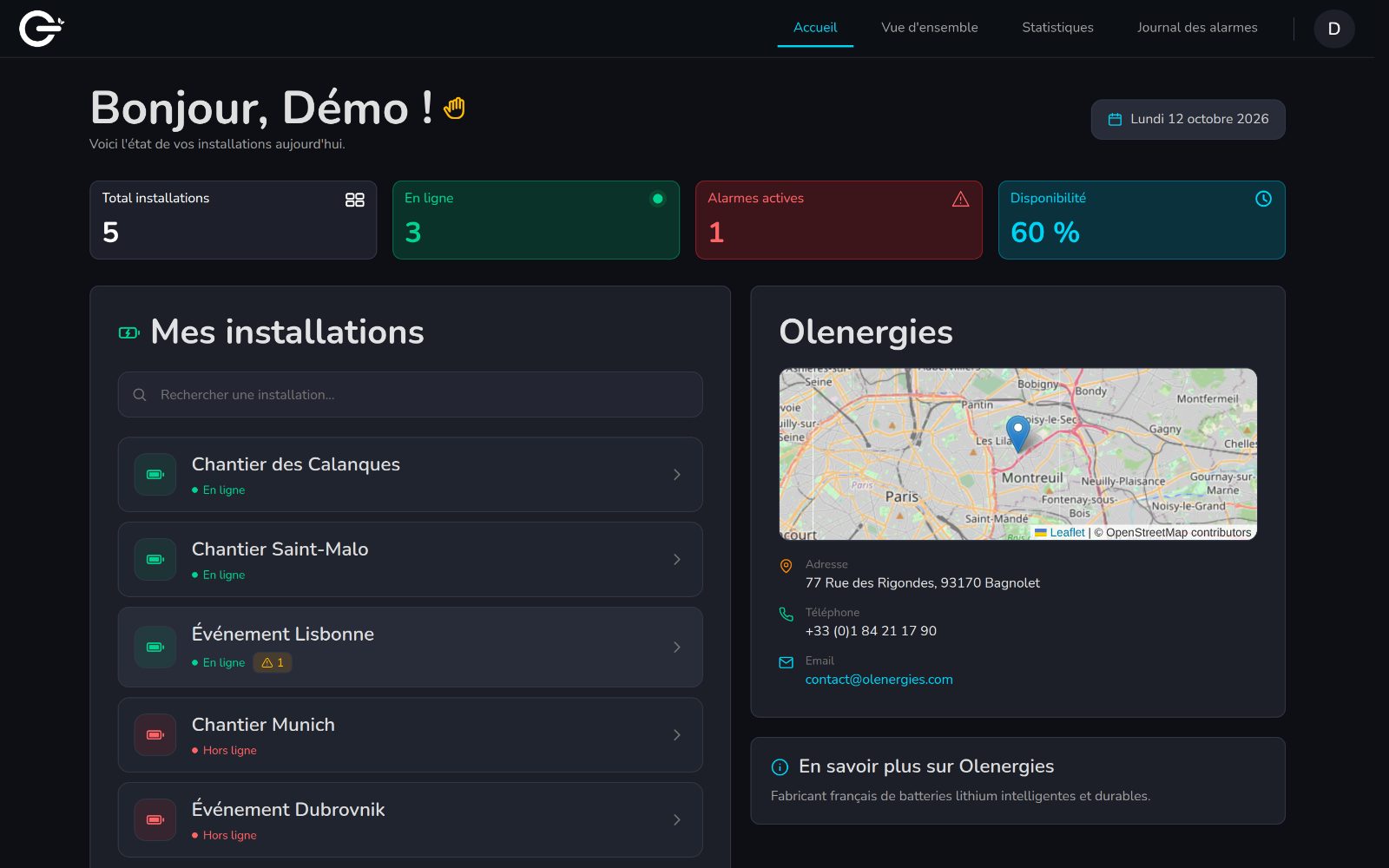
Task: Open Événement Dubrovnik using its arrow
Action: coord(677,820)
